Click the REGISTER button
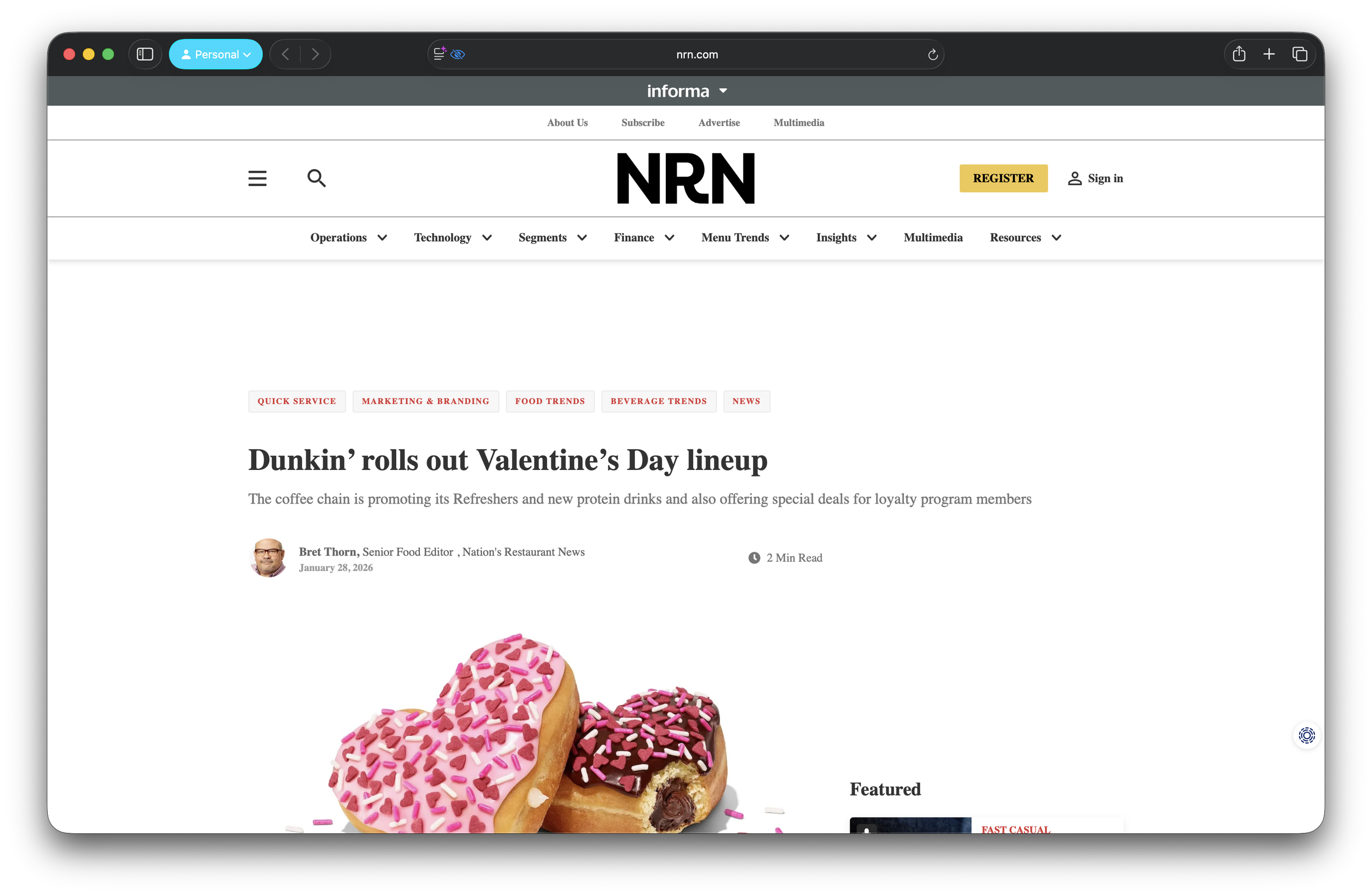 1003,178
